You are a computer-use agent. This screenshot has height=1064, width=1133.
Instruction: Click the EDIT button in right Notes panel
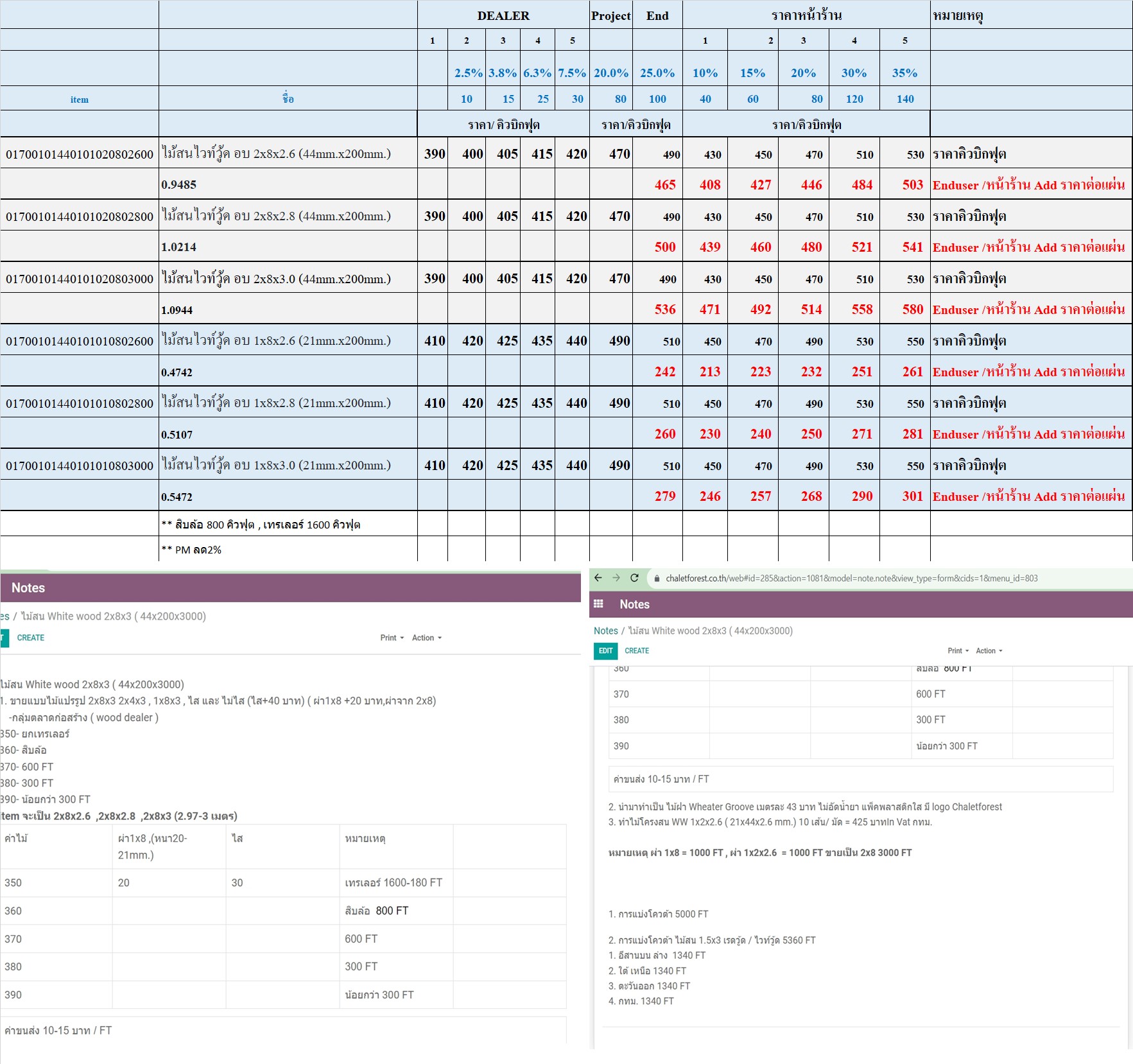click(605, 650)
